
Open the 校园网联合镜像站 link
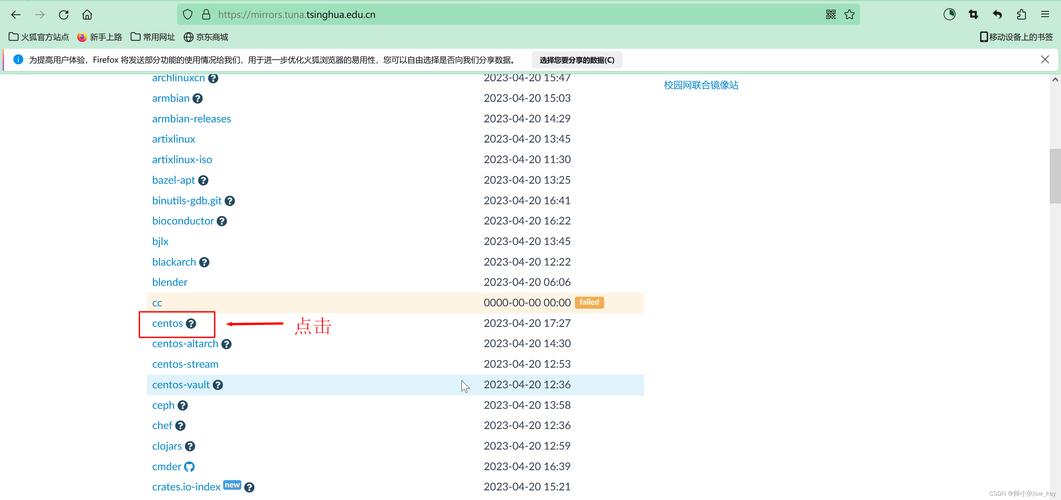tap(701, 86)
